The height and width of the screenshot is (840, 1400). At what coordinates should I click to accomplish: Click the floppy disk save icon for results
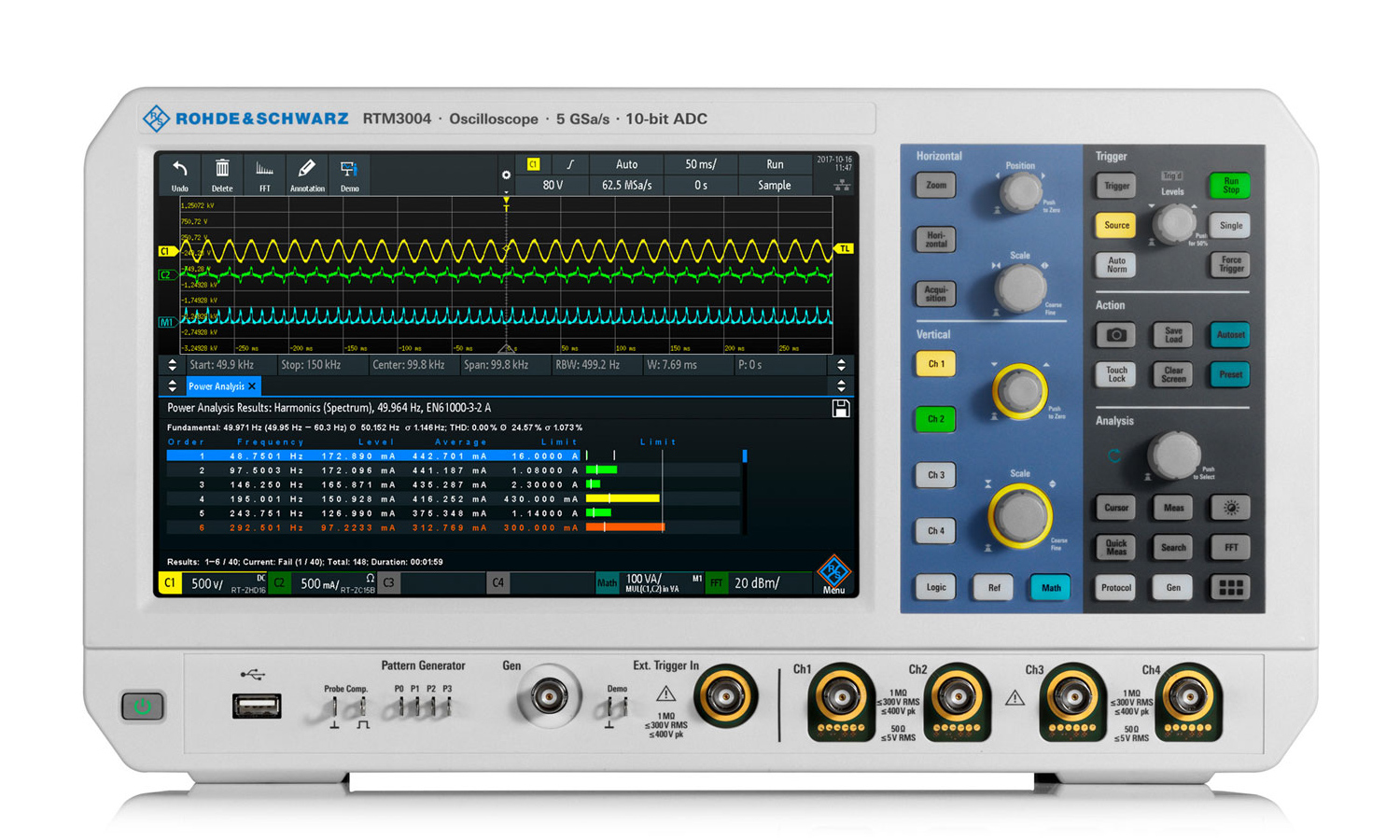click(x=841, y=409)
